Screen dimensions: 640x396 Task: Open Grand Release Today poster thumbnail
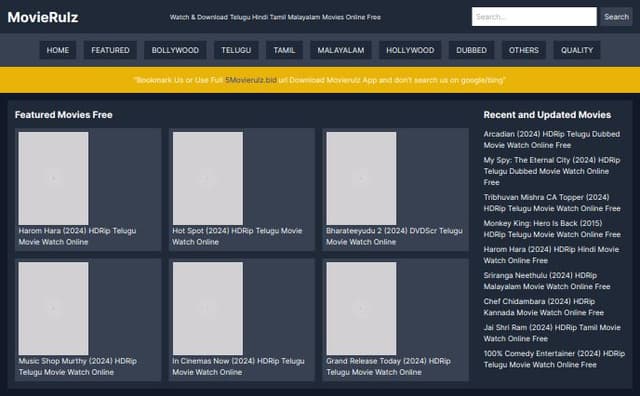[361, 308]
